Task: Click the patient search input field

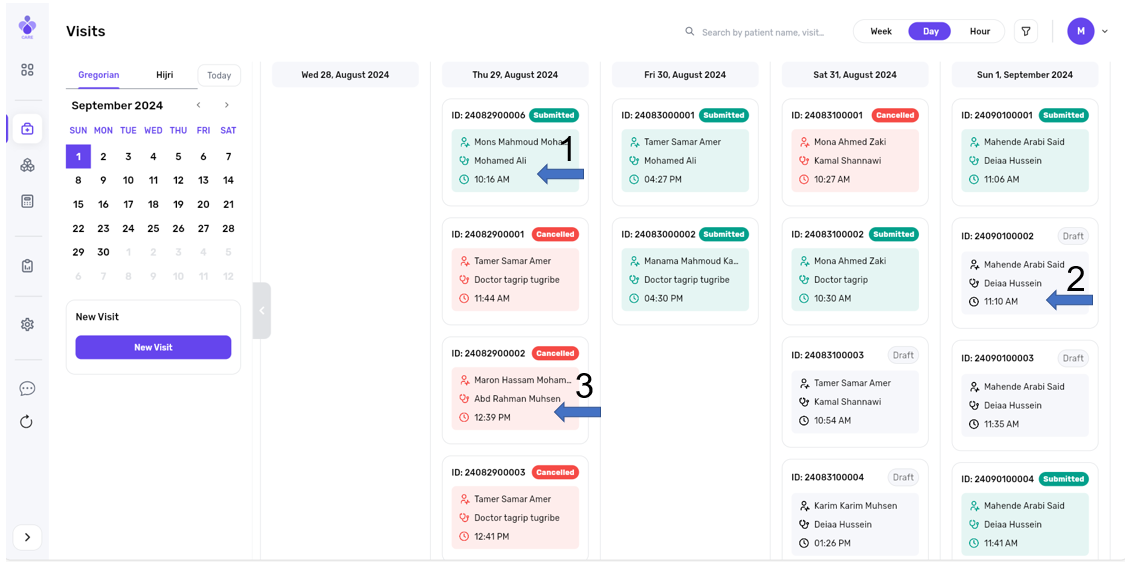Action: pos(765,32)
